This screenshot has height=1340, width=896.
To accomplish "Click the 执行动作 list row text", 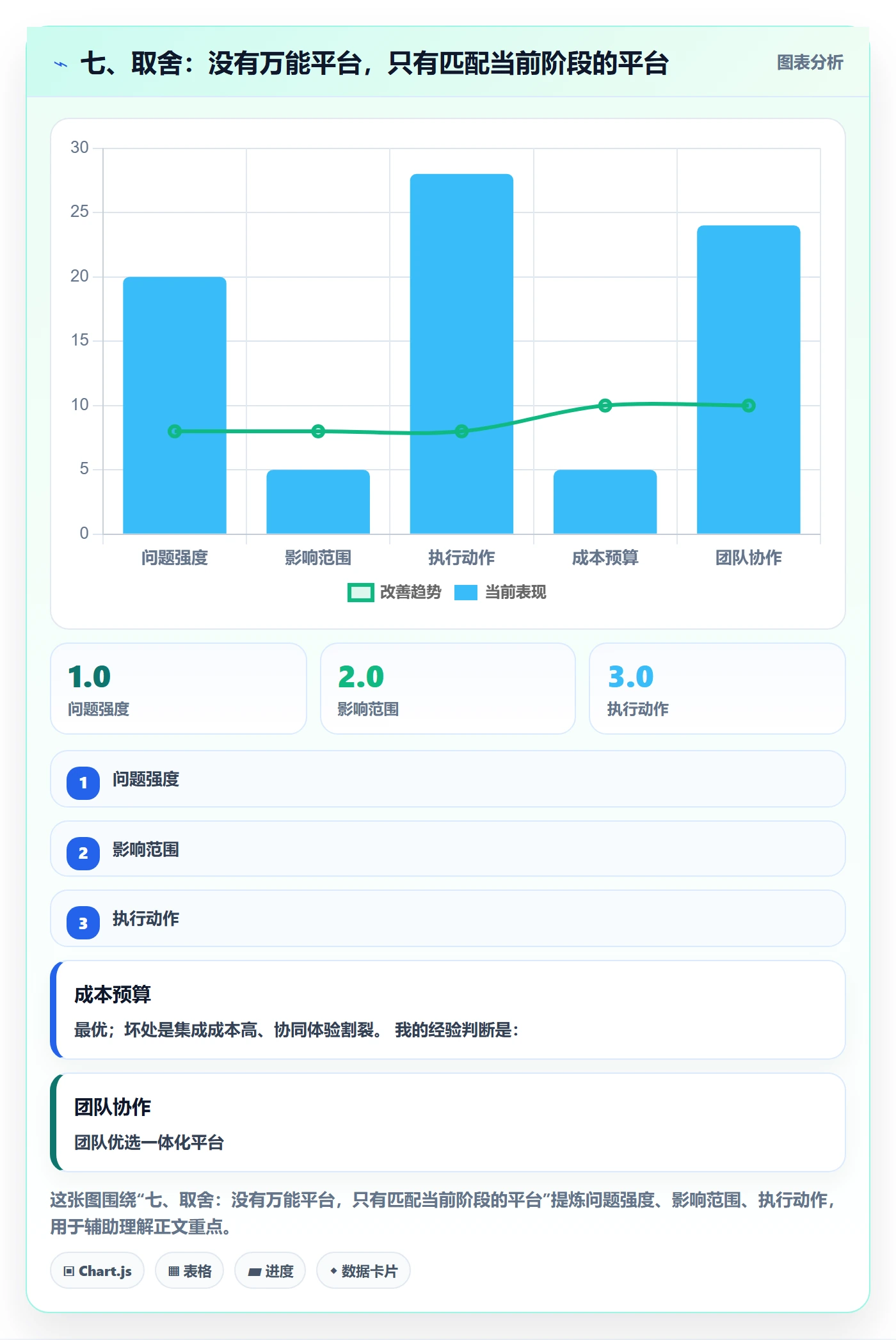I will 146,919.
